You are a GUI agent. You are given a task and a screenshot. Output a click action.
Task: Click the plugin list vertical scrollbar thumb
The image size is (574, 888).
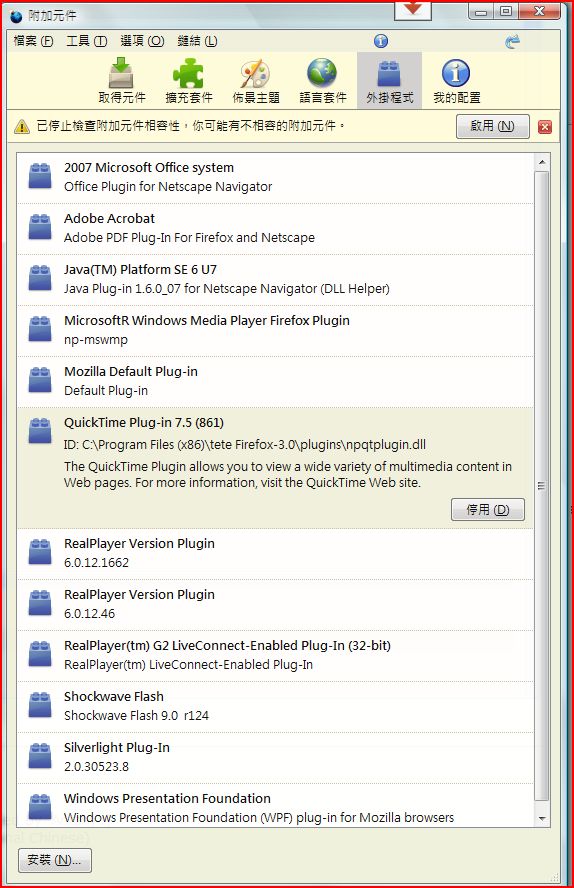click(x=542, y=486)
